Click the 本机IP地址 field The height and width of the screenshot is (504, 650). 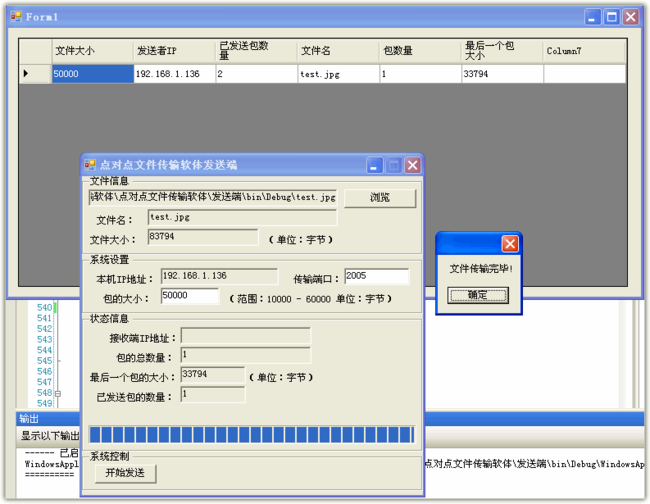219,276
